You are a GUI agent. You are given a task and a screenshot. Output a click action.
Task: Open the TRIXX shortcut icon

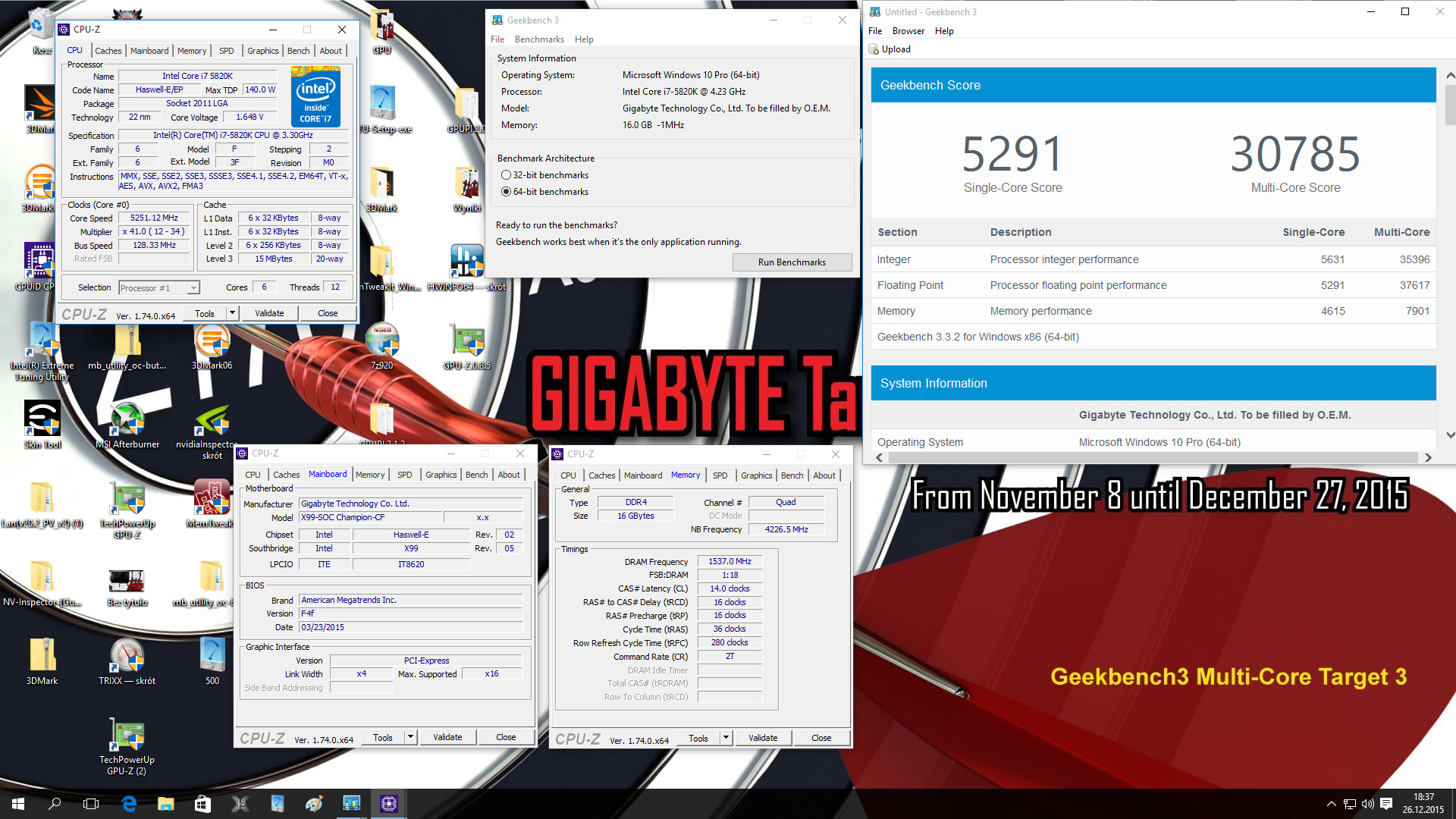pos(127,656)
